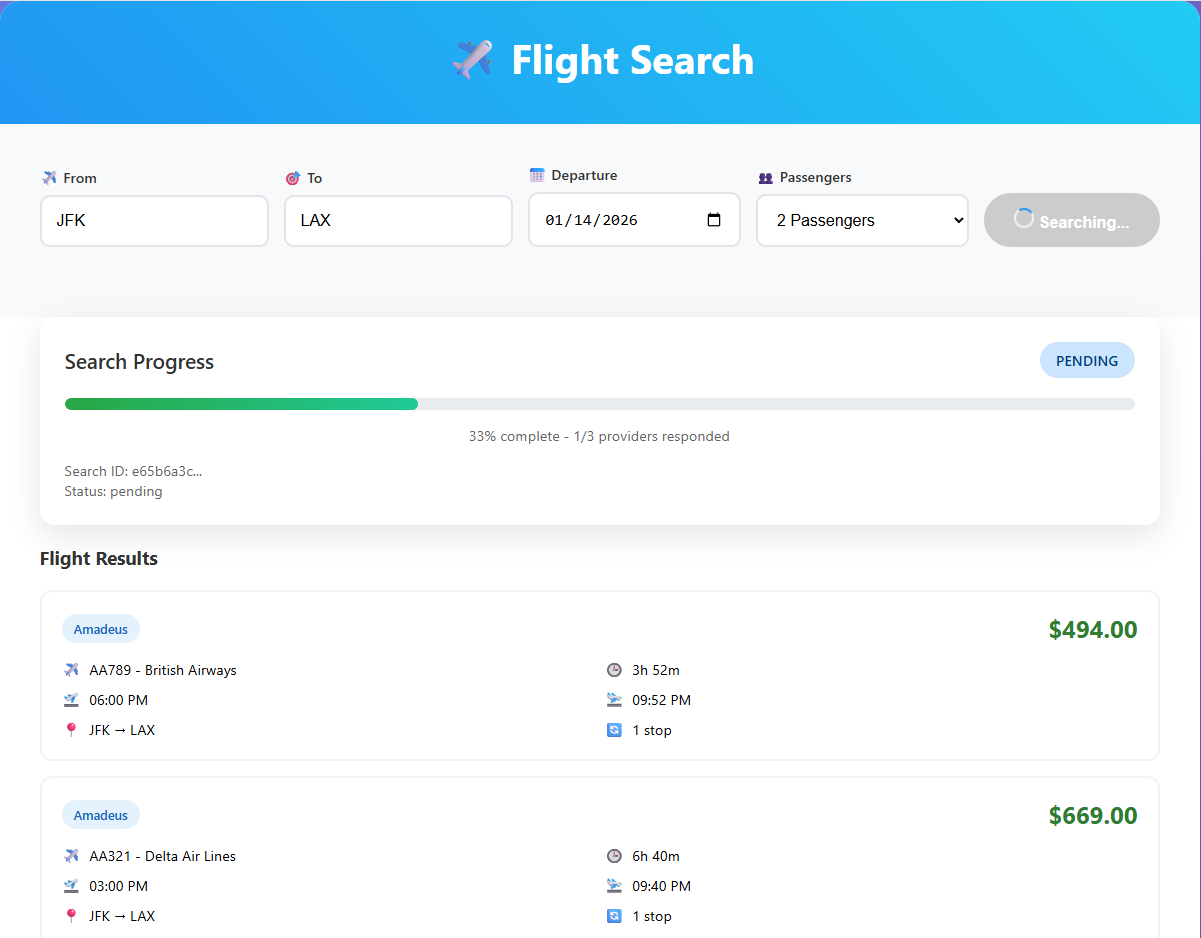The width and height of the screenshot is (1201, 938).
Task: Click the green search progress bar
Action: pos(241,404)
